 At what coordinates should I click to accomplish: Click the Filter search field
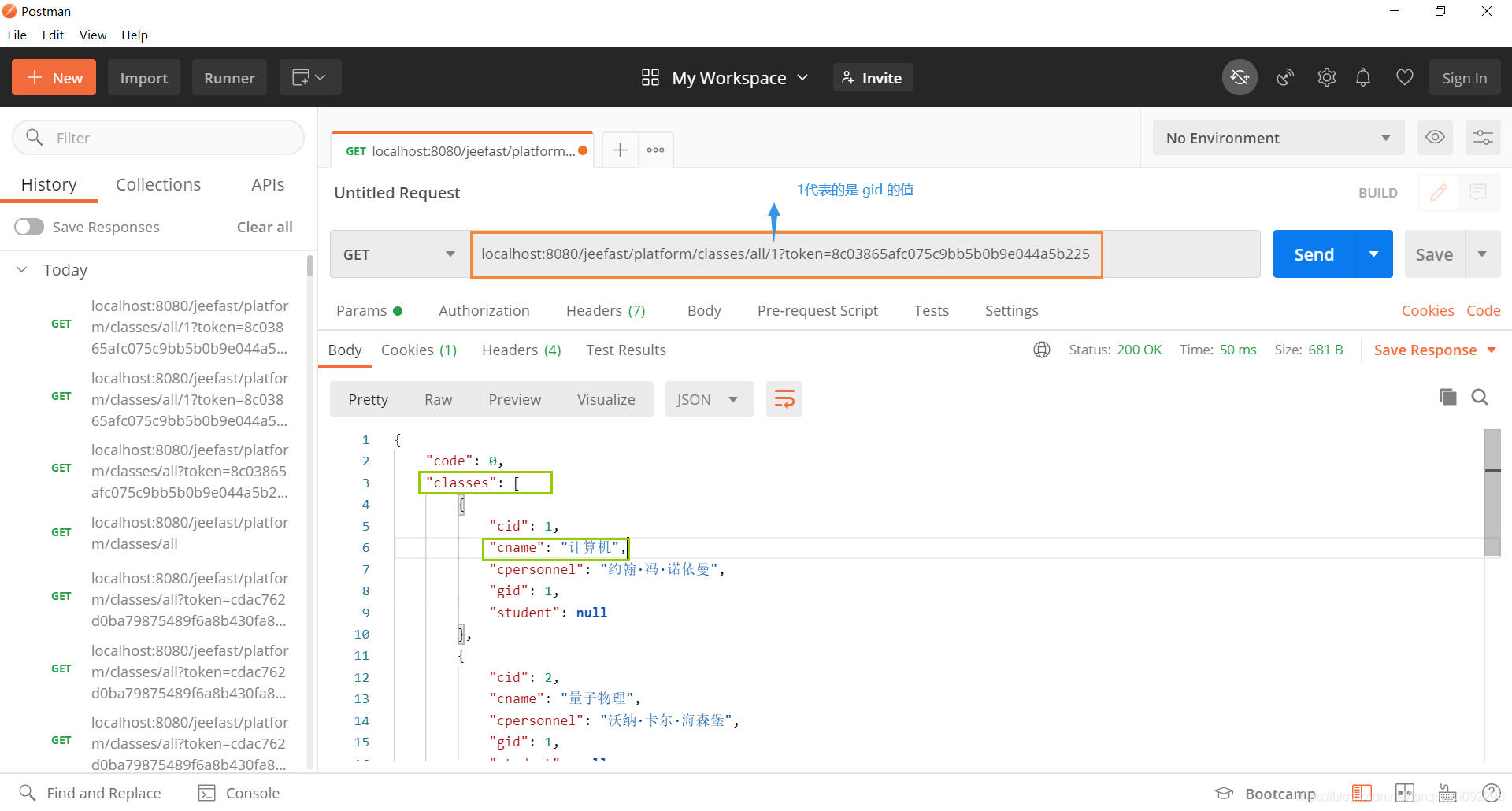click(x=158, y=137)
